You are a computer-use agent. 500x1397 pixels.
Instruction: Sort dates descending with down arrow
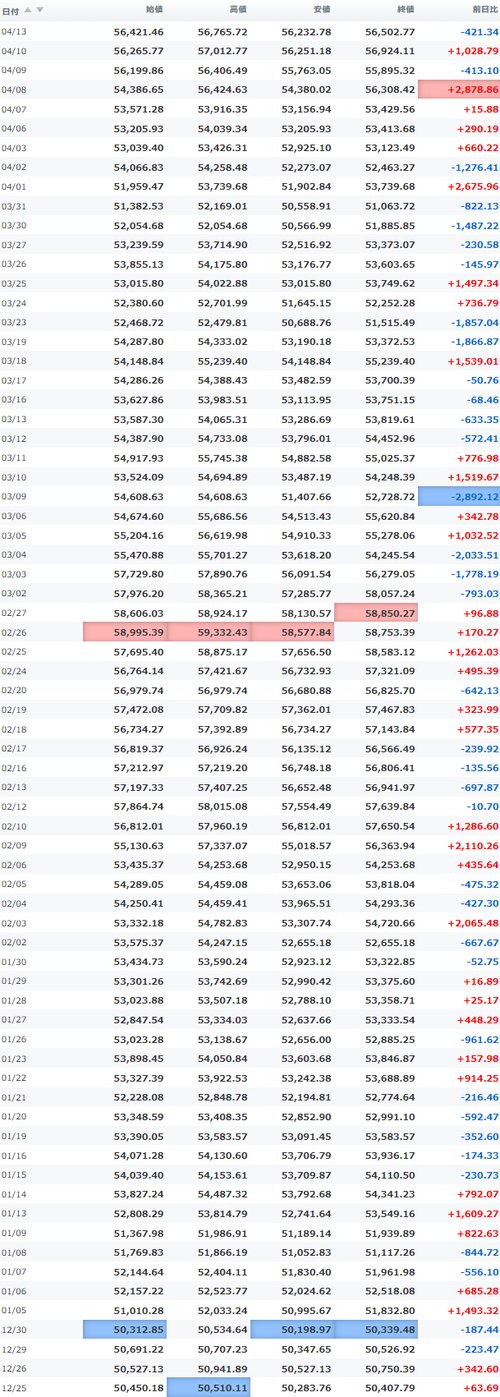40,9
